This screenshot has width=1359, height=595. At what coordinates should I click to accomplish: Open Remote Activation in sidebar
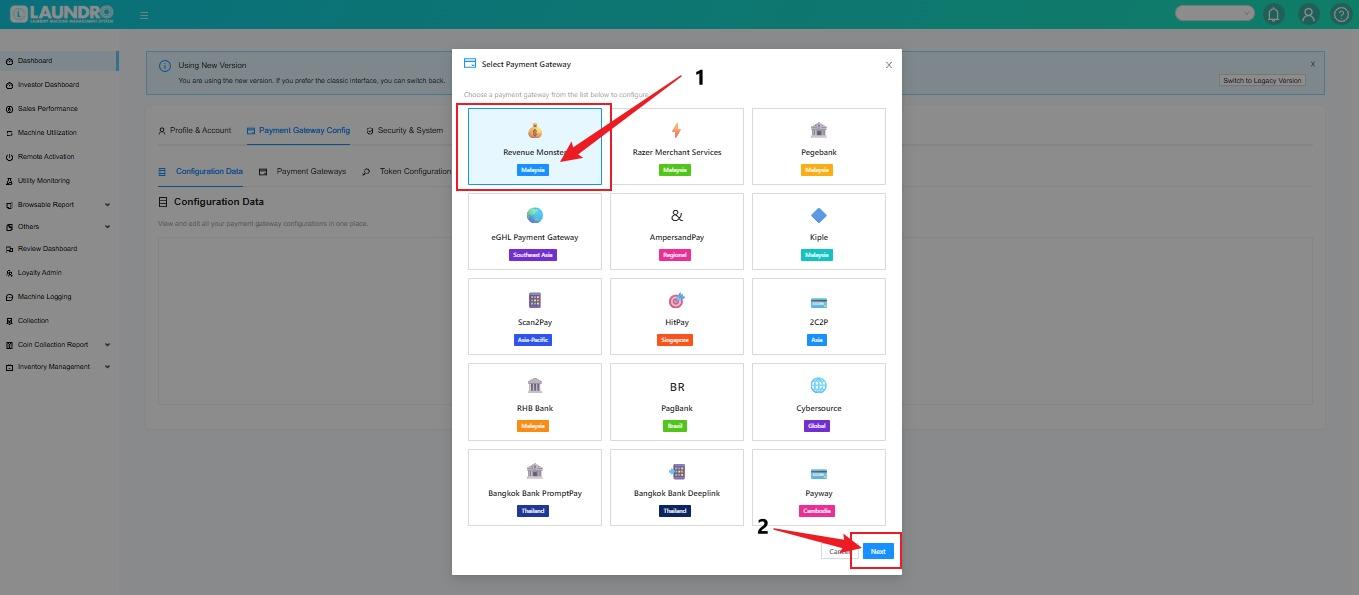59,157
